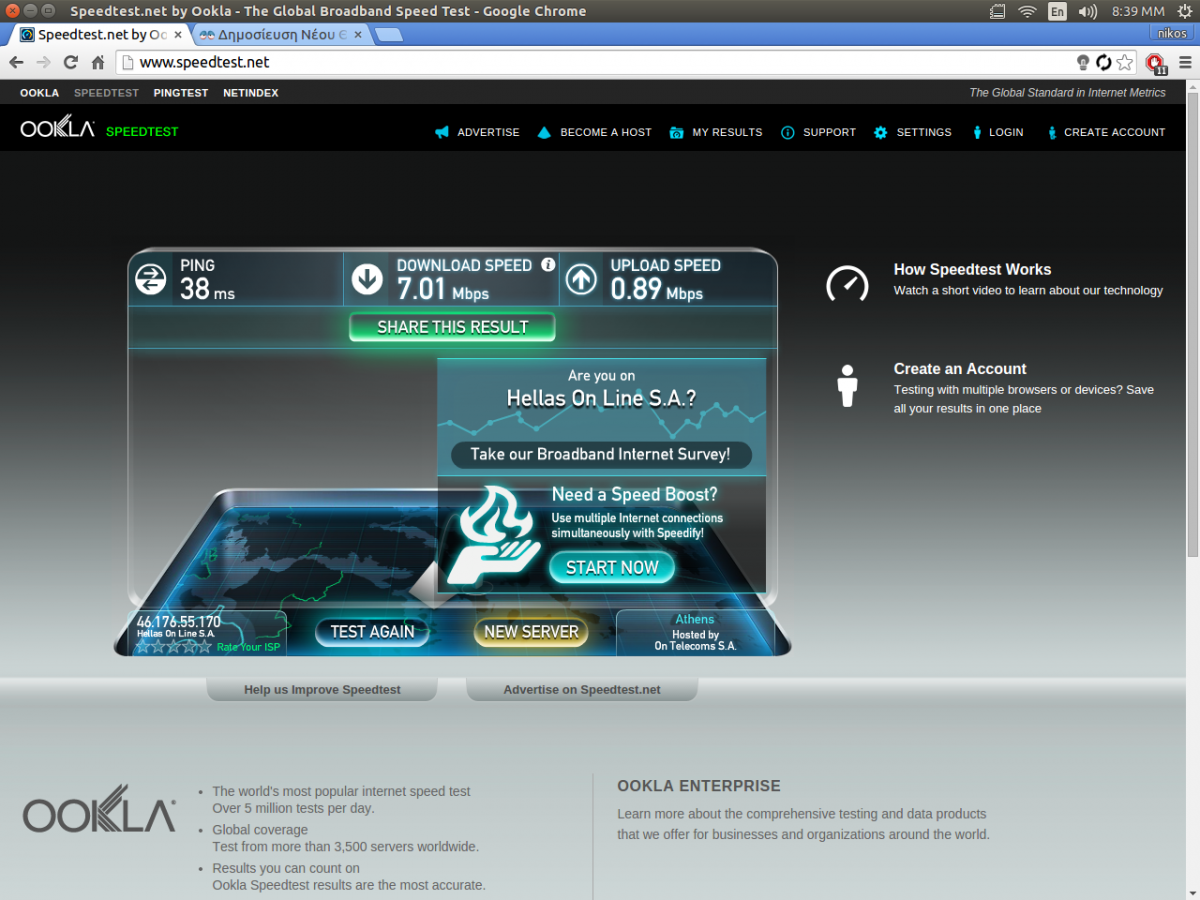Click the BECOME A HOST text link
1200x900 pixels.
[x=606, y=132]
